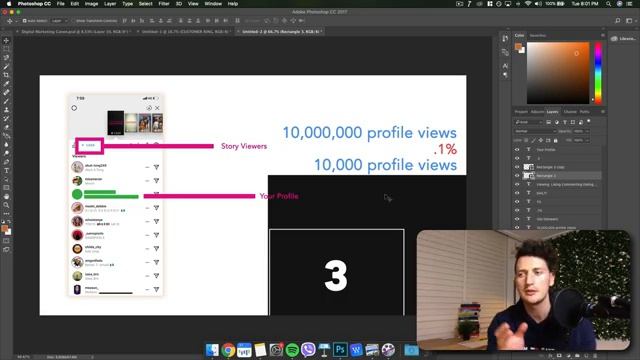Filter layers by type layers
Screen dimensions: 640x360
coord(564,122)
